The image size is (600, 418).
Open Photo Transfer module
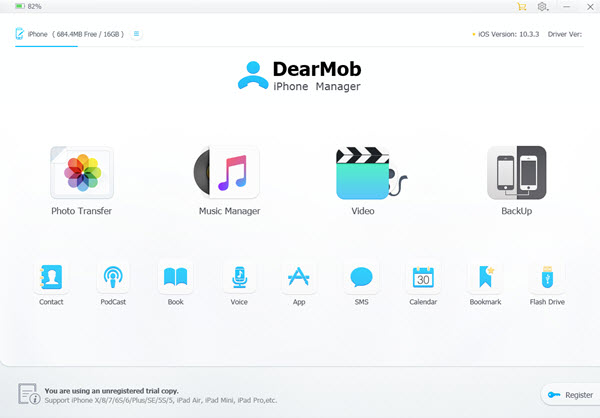coord(82,173)
